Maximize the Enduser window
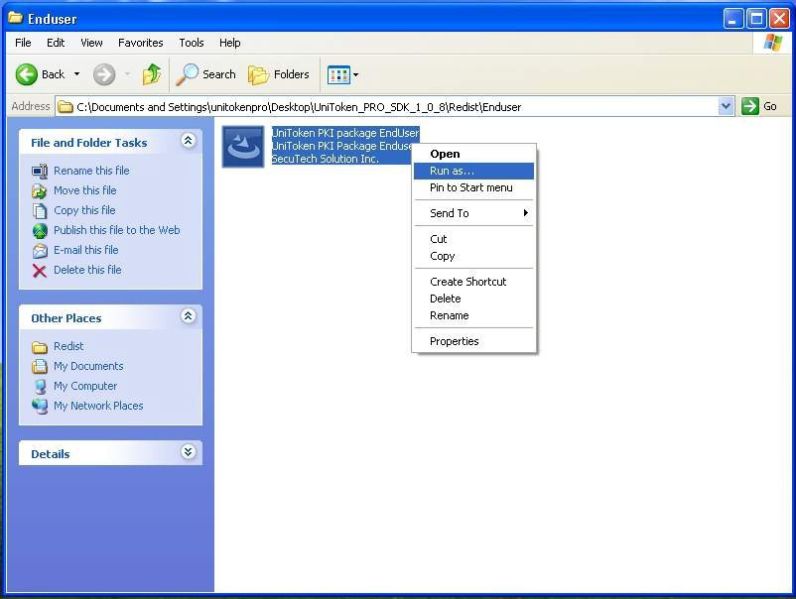The height and width of the screenshot is (599, 796). pyautogui.click(x=756, y=19)
